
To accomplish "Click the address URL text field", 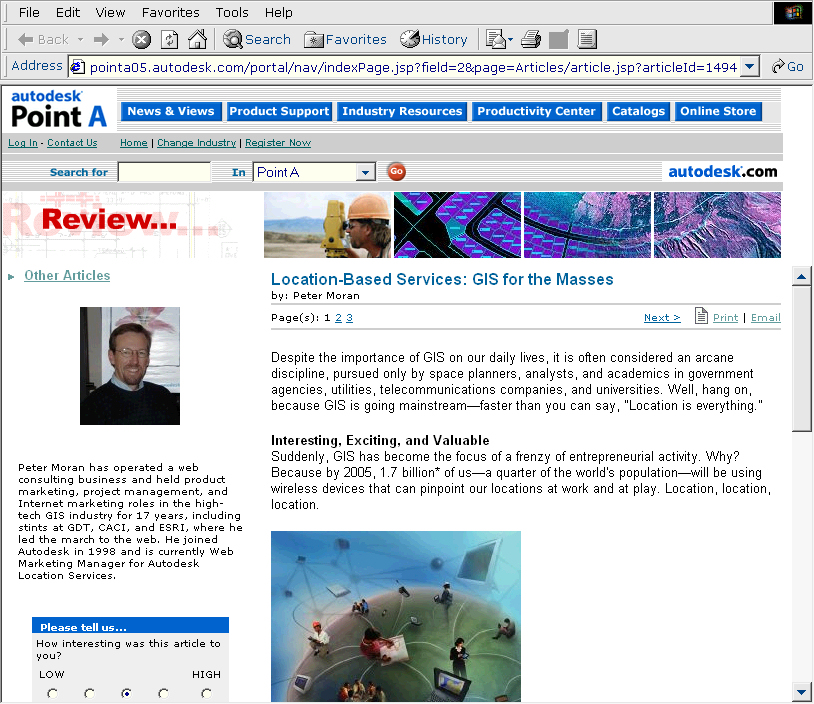I will pyautogui.click(x=413, y=67).
